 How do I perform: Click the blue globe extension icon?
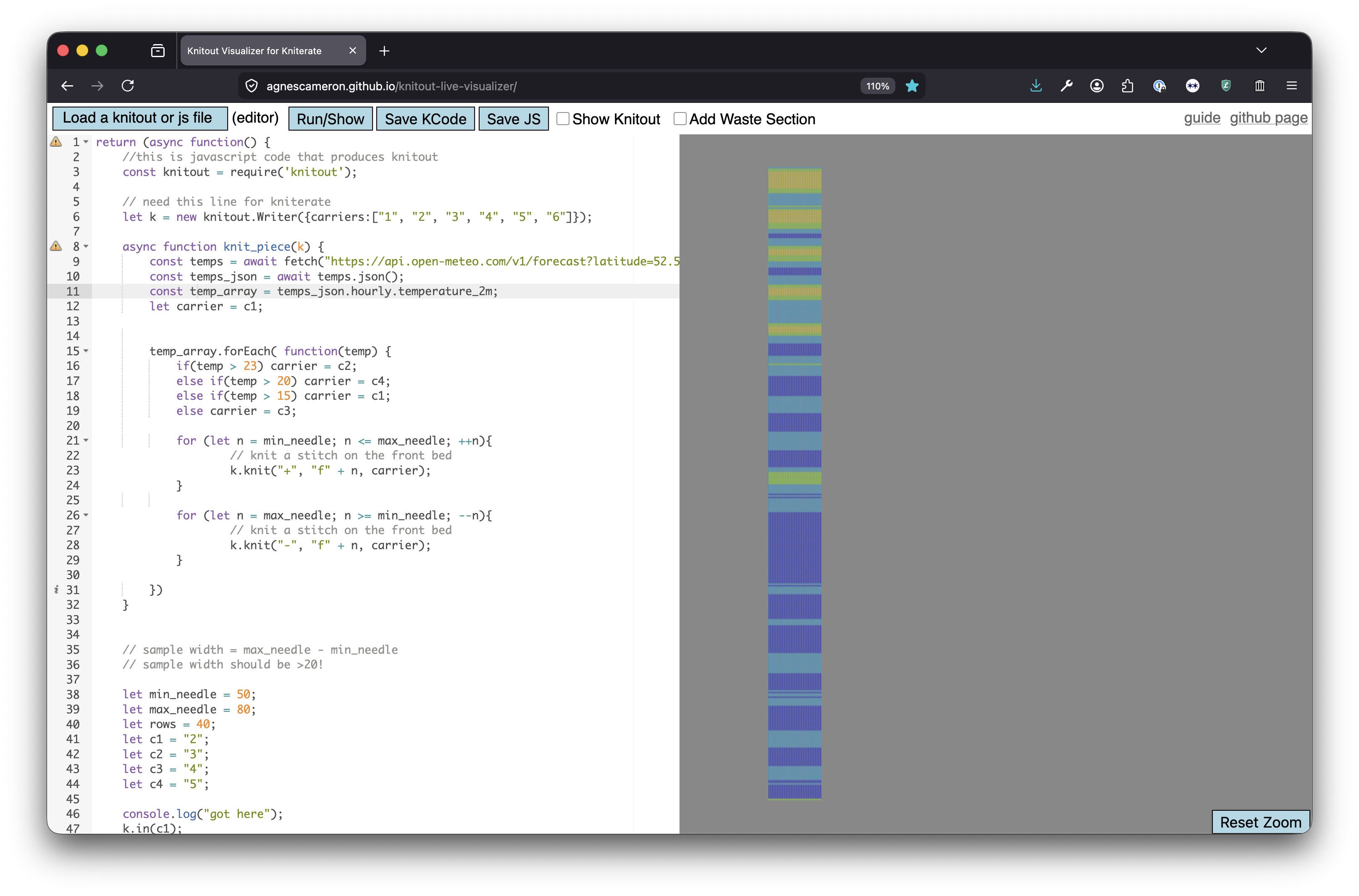pos(1159,86)
